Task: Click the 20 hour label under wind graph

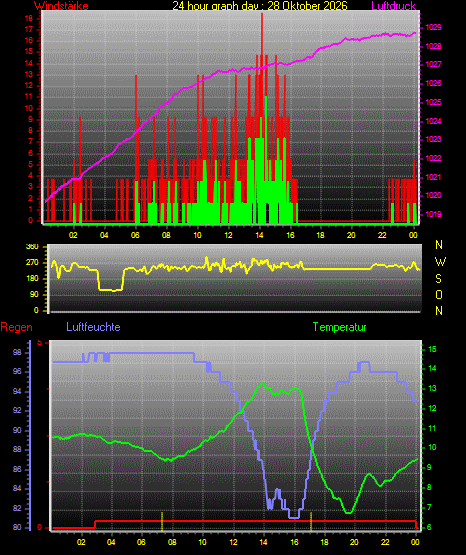Action: tap(351, 235)
